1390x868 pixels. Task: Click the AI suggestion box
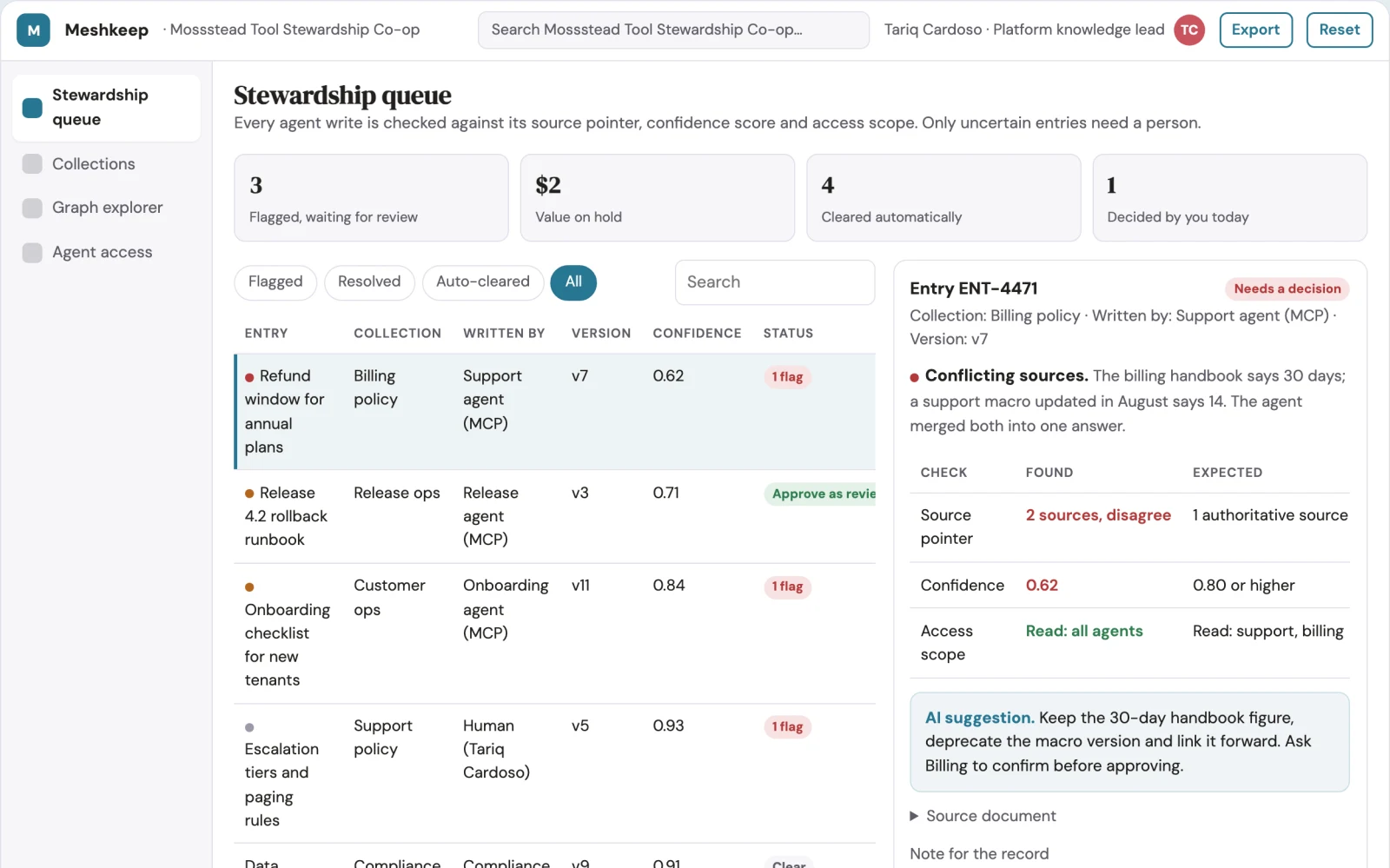coord(1129,742)
